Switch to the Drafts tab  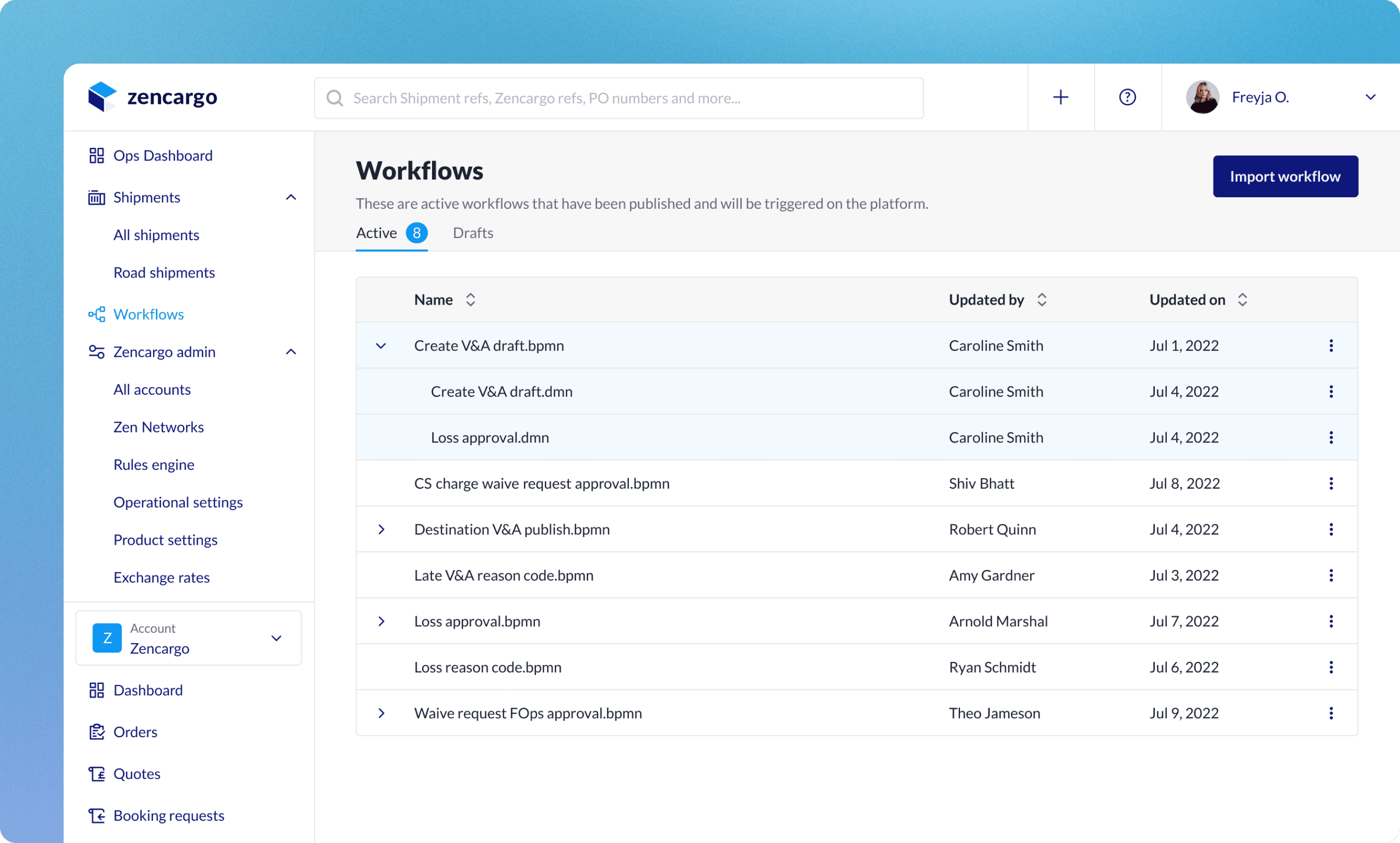tap(473, 233)
